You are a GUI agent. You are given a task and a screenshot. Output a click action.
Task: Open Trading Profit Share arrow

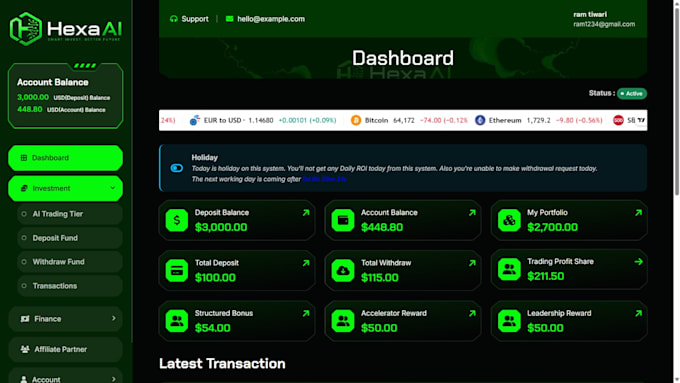click(638, 262)
